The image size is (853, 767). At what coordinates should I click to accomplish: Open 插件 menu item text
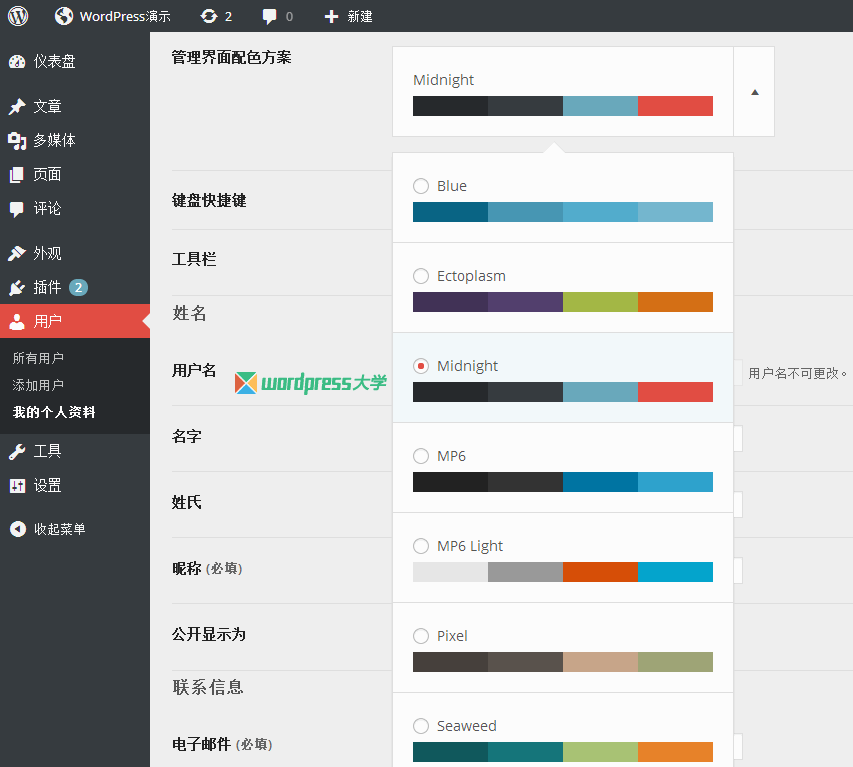pyautogui.click(x=47, y=287)
